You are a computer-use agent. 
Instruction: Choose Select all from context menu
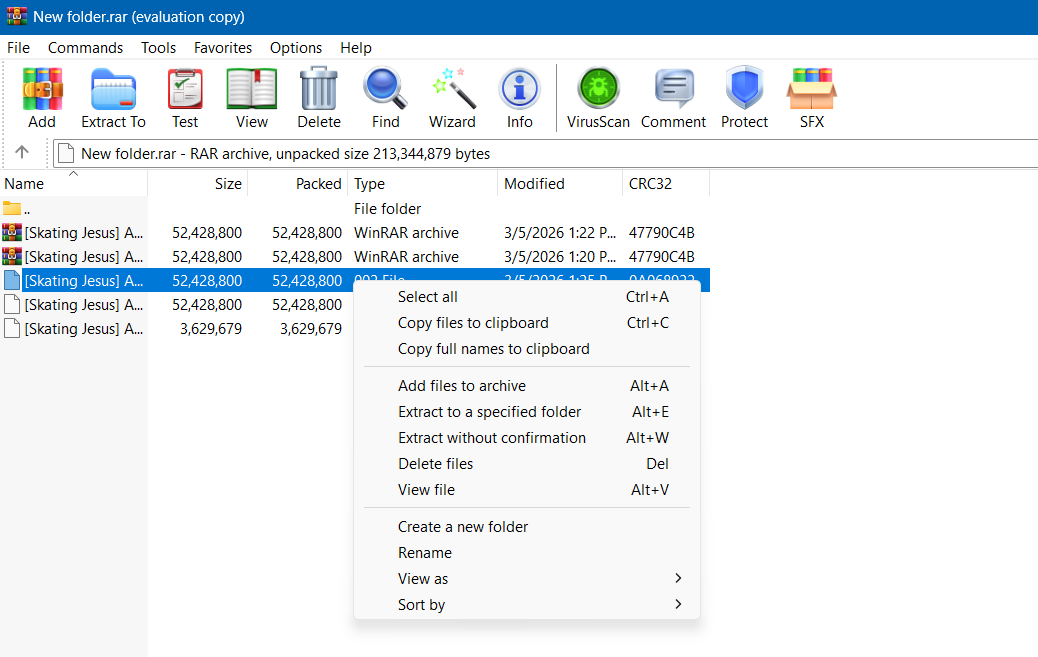[527, 297]
